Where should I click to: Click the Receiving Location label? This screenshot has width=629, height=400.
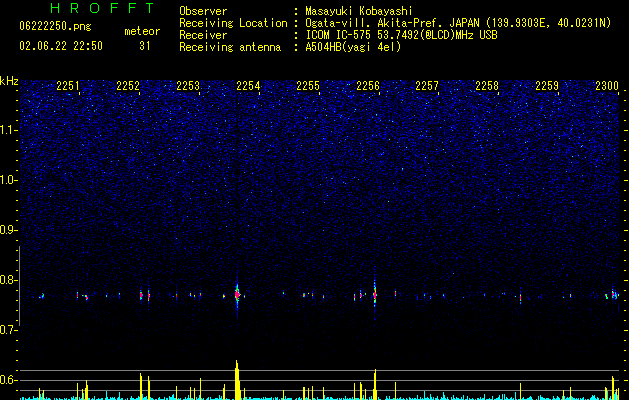pyautogui.click(x=233, y=23)
